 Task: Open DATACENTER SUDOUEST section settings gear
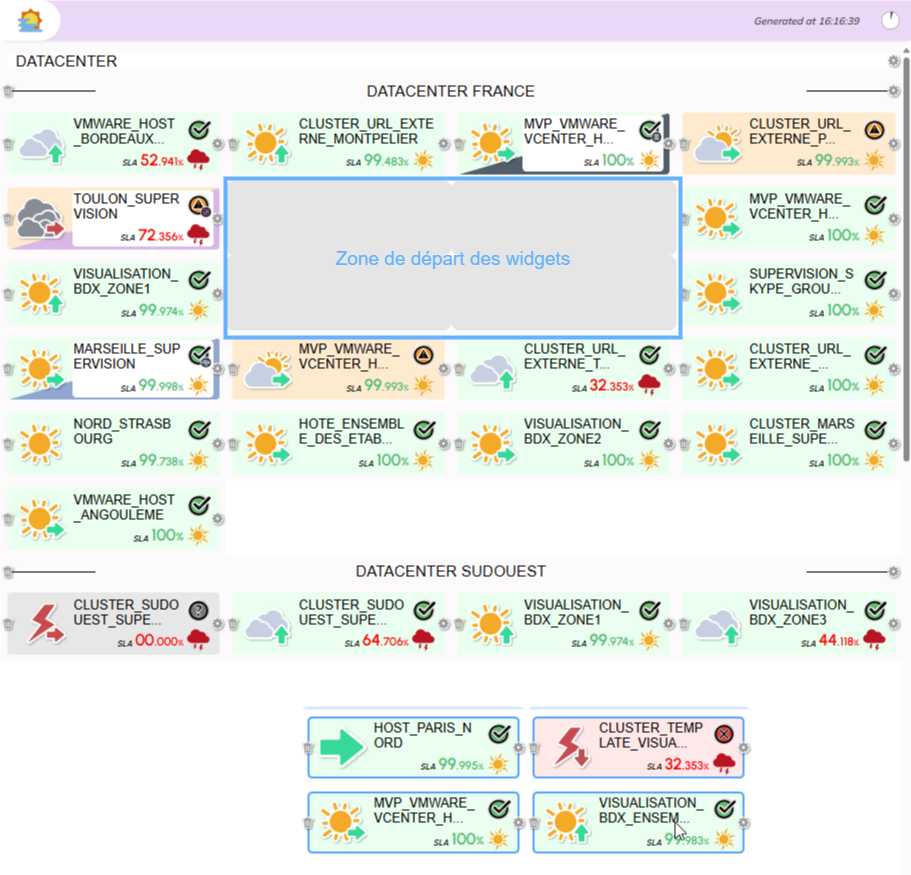(x=893, y=572)
